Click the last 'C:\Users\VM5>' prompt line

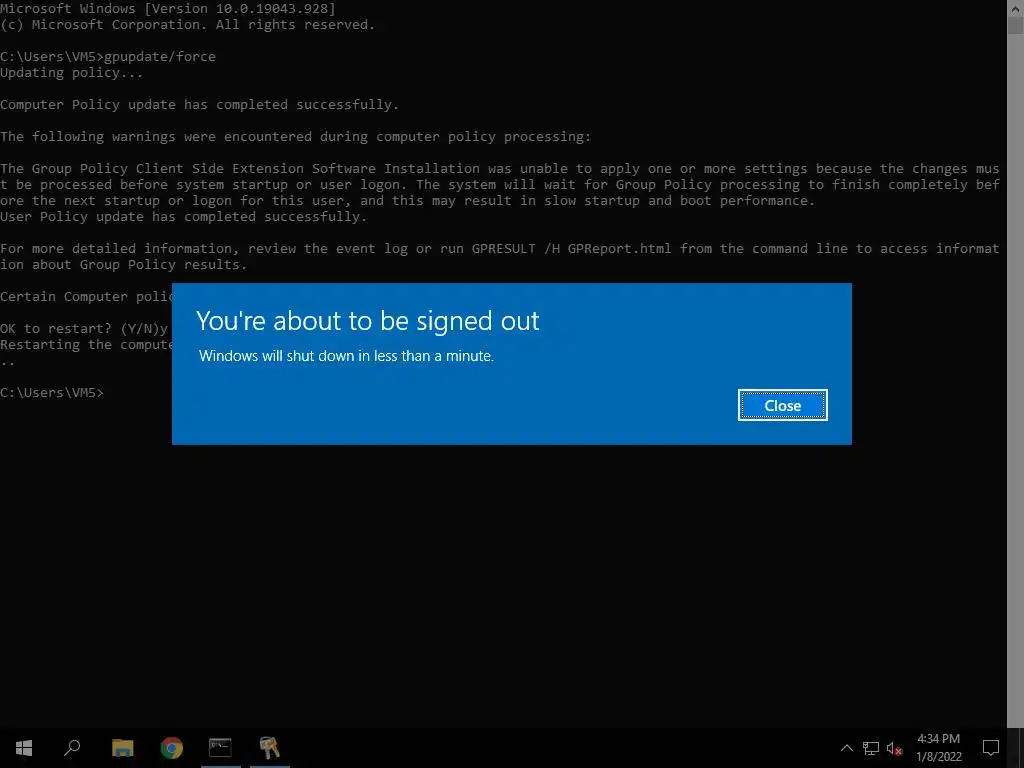pyautogui.click(x=52, y=392)
